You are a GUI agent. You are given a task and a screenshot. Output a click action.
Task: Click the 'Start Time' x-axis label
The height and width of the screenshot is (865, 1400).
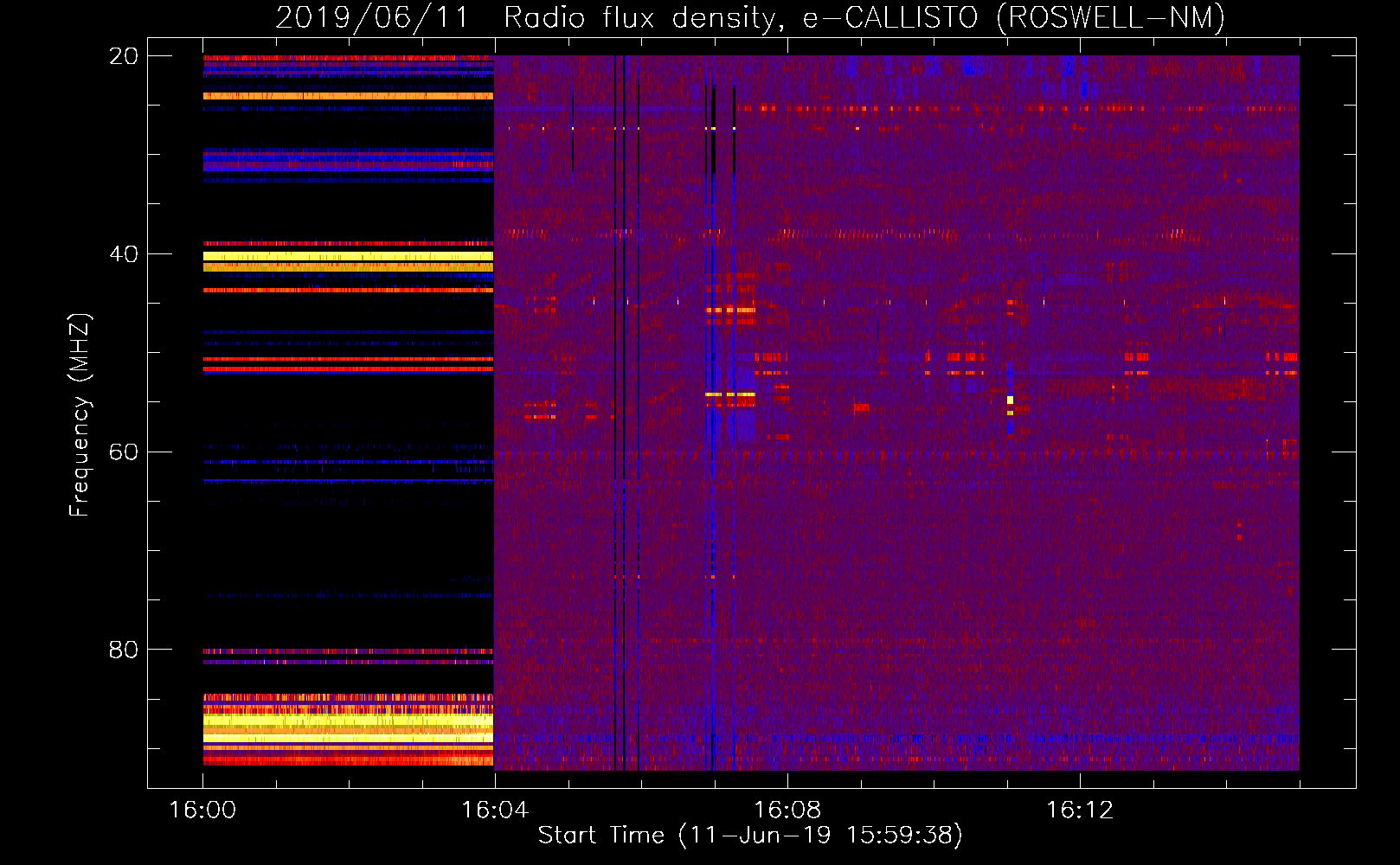click(x=749, y=835)
